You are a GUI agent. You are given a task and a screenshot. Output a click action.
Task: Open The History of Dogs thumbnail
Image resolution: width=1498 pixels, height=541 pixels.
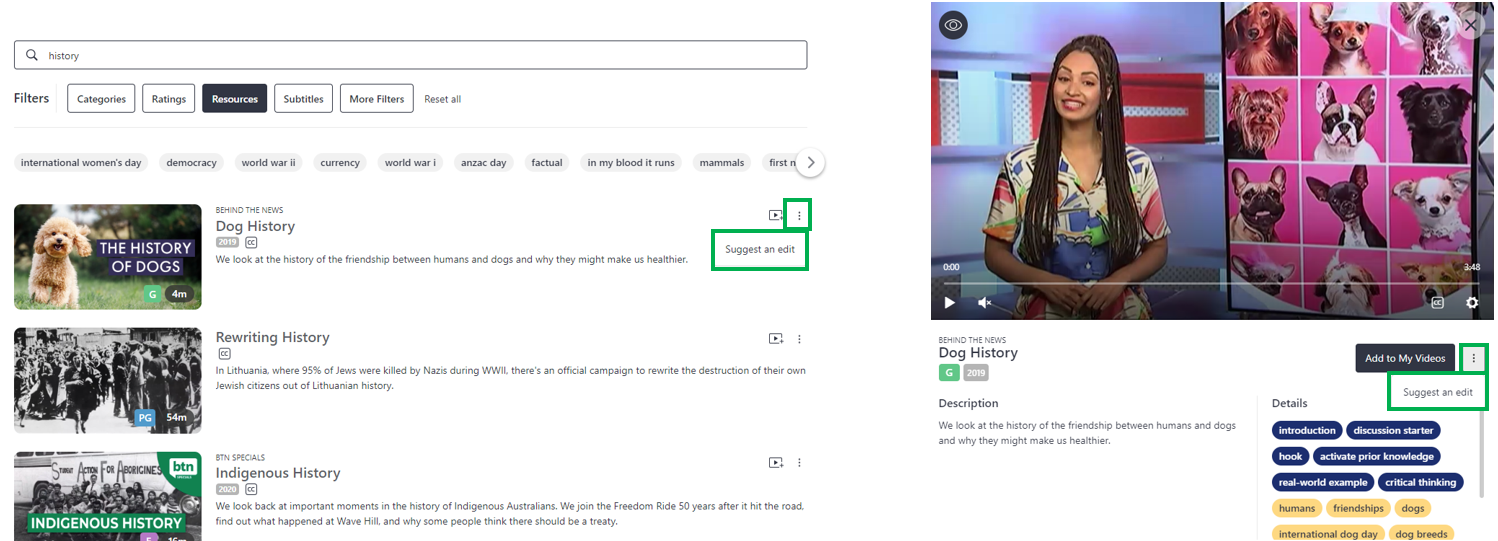tap(108, 257)
